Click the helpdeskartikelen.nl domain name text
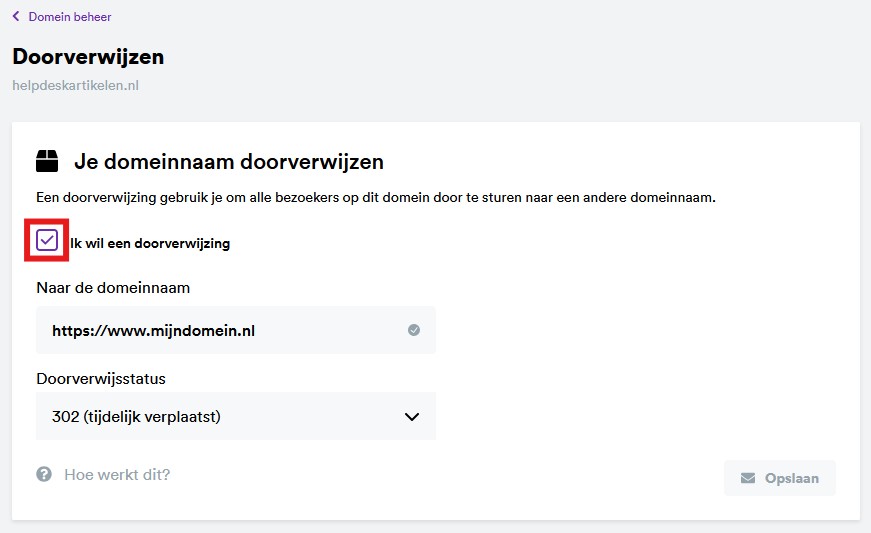871x533 pixels. tap(75, 86)
